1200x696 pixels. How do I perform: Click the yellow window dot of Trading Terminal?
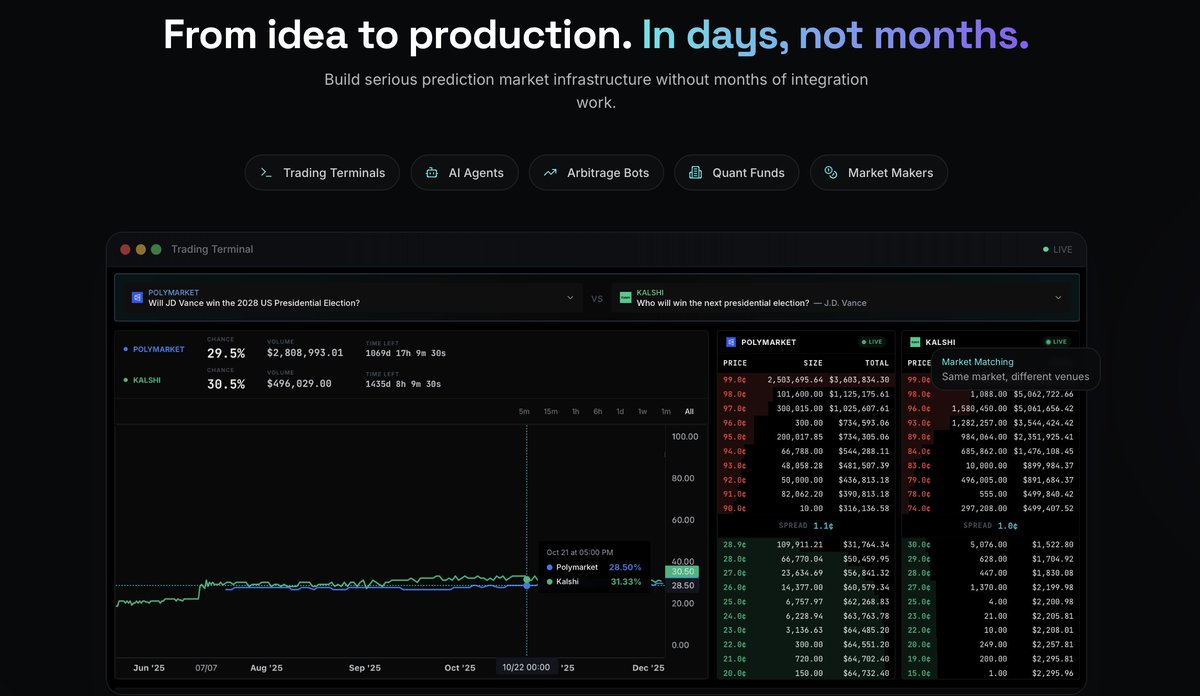141,249
